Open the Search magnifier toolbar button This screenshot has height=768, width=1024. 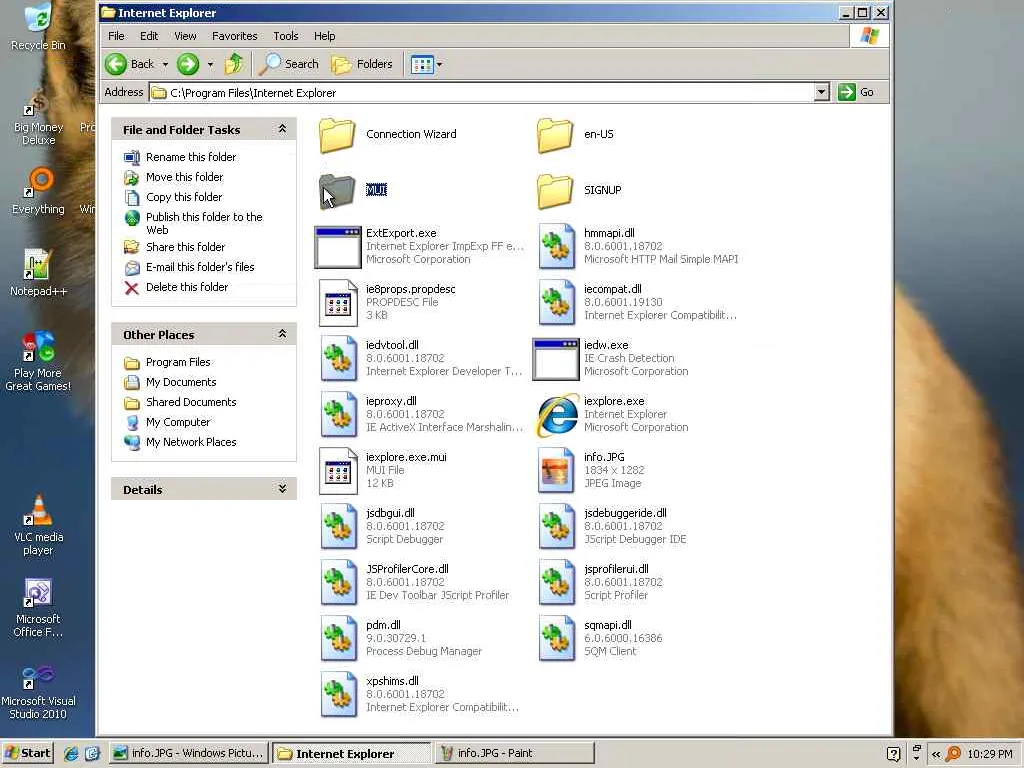tap(289, 64)
